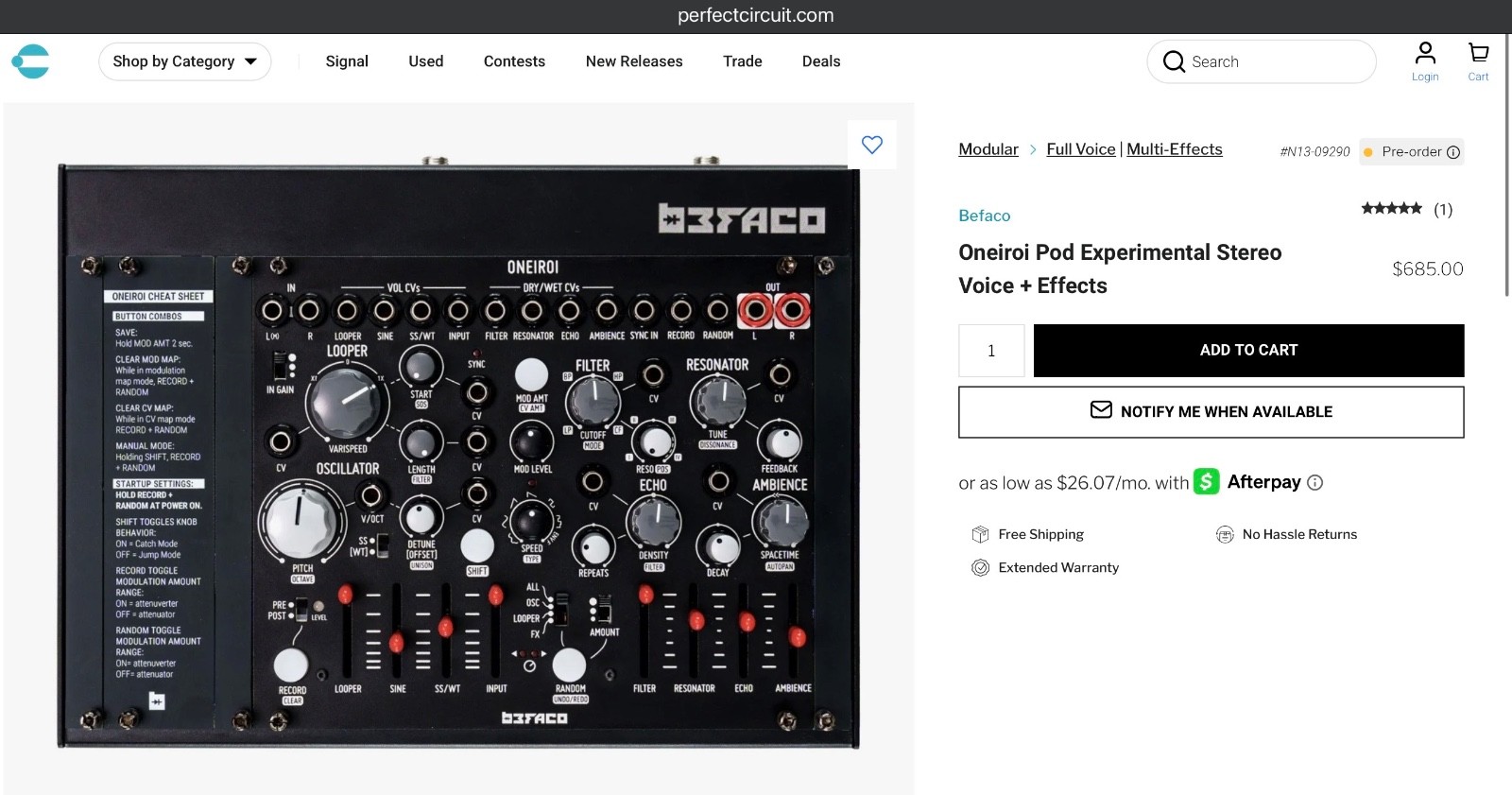The image size is (1512, 795).
Task: Open the Contests page
Action: (x=514, y=61)
